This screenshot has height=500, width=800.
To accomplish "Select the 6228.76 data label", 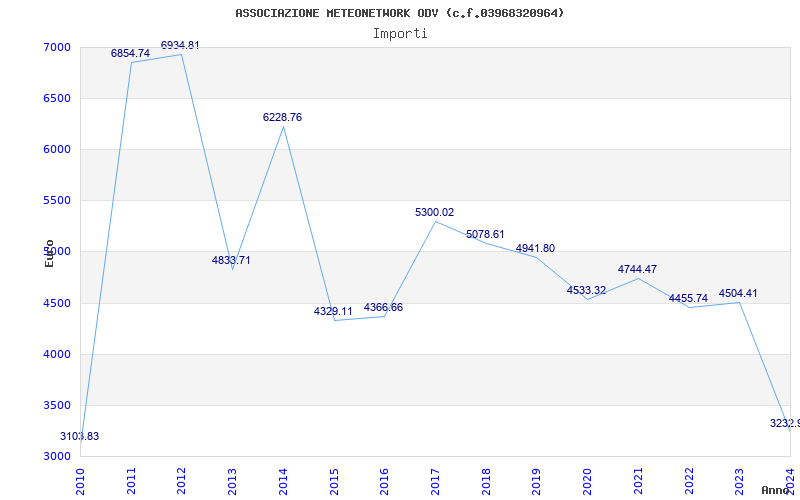I will pos(282,117).
